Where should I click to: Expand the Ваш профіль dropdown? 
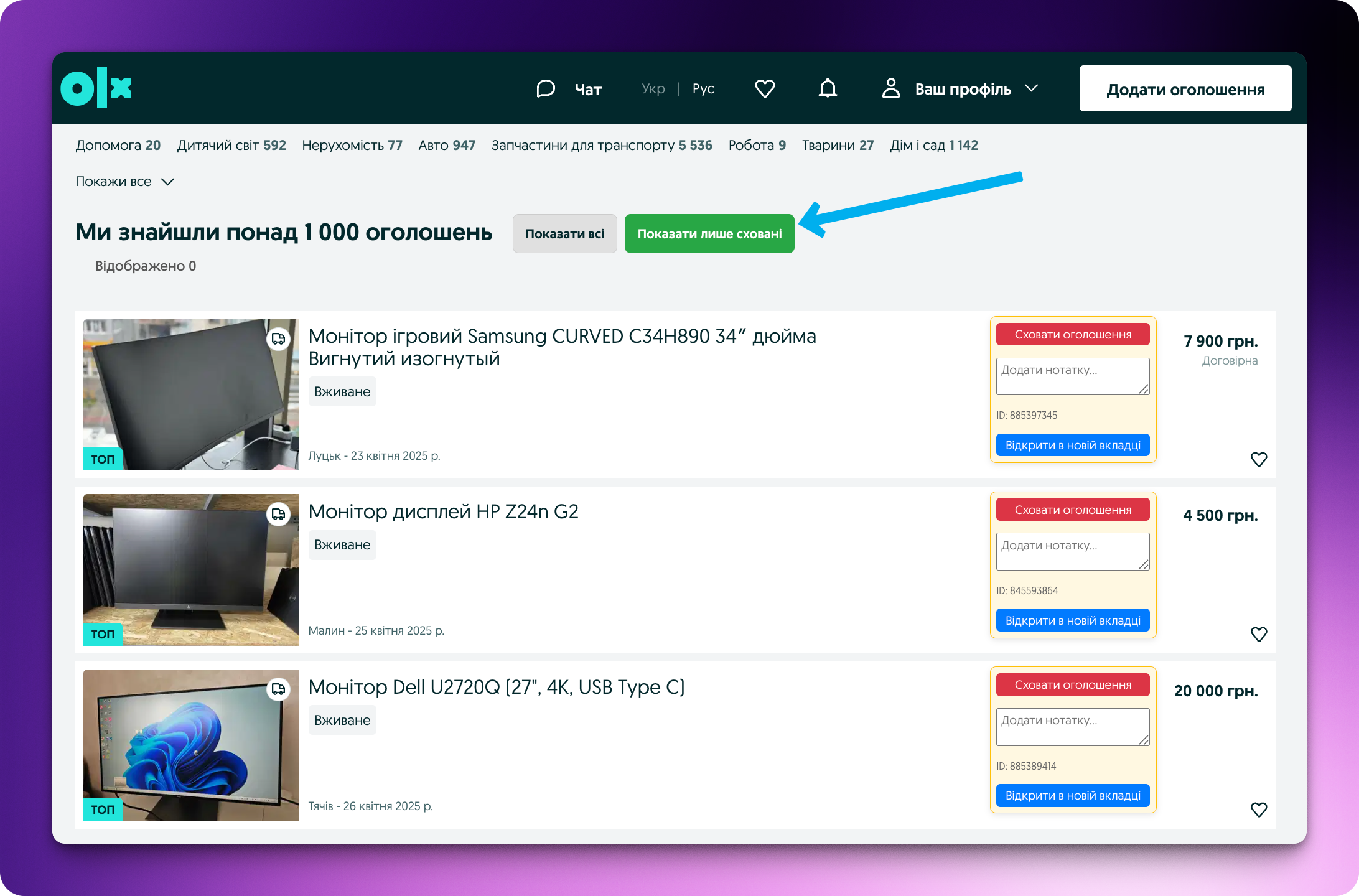tap(1031, 88)
